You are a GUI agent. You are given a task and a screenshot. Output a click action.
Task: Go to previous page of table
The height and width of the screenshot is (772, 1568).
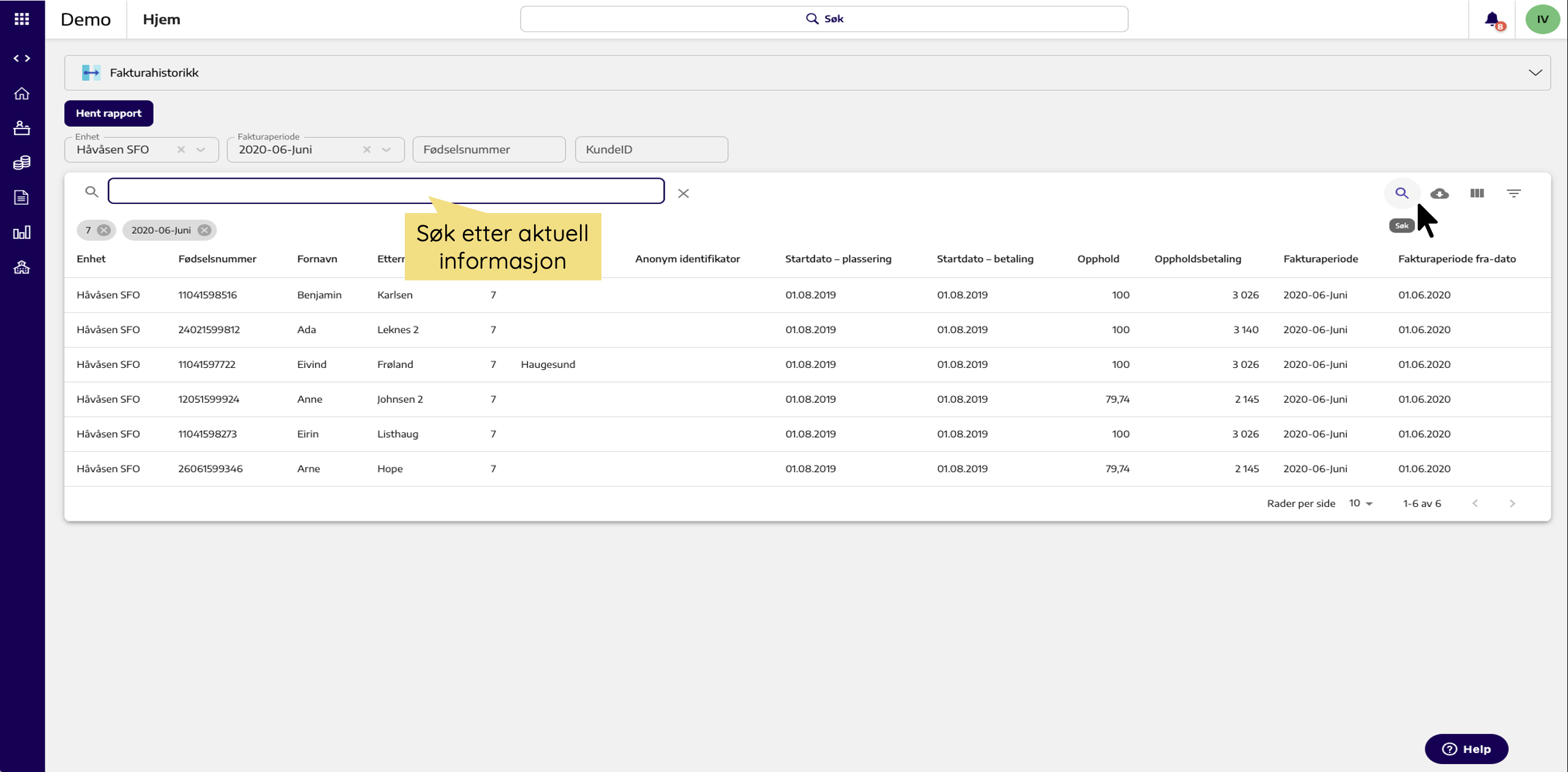[x=1476, y=503]
